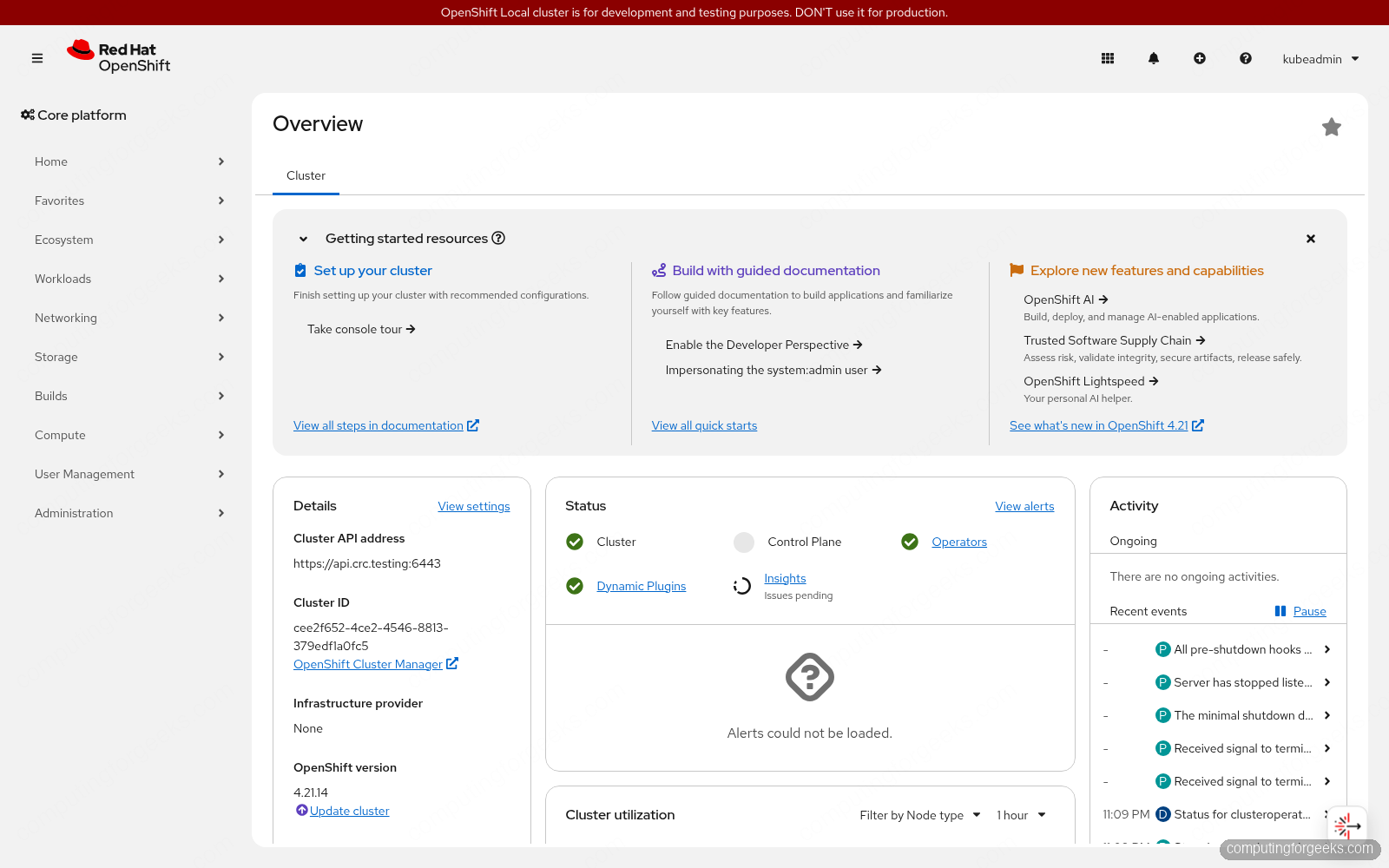Open the Lightspeed floating assistant button
The height and width of the screenshot is (868, 1389).
(1346, 826)
